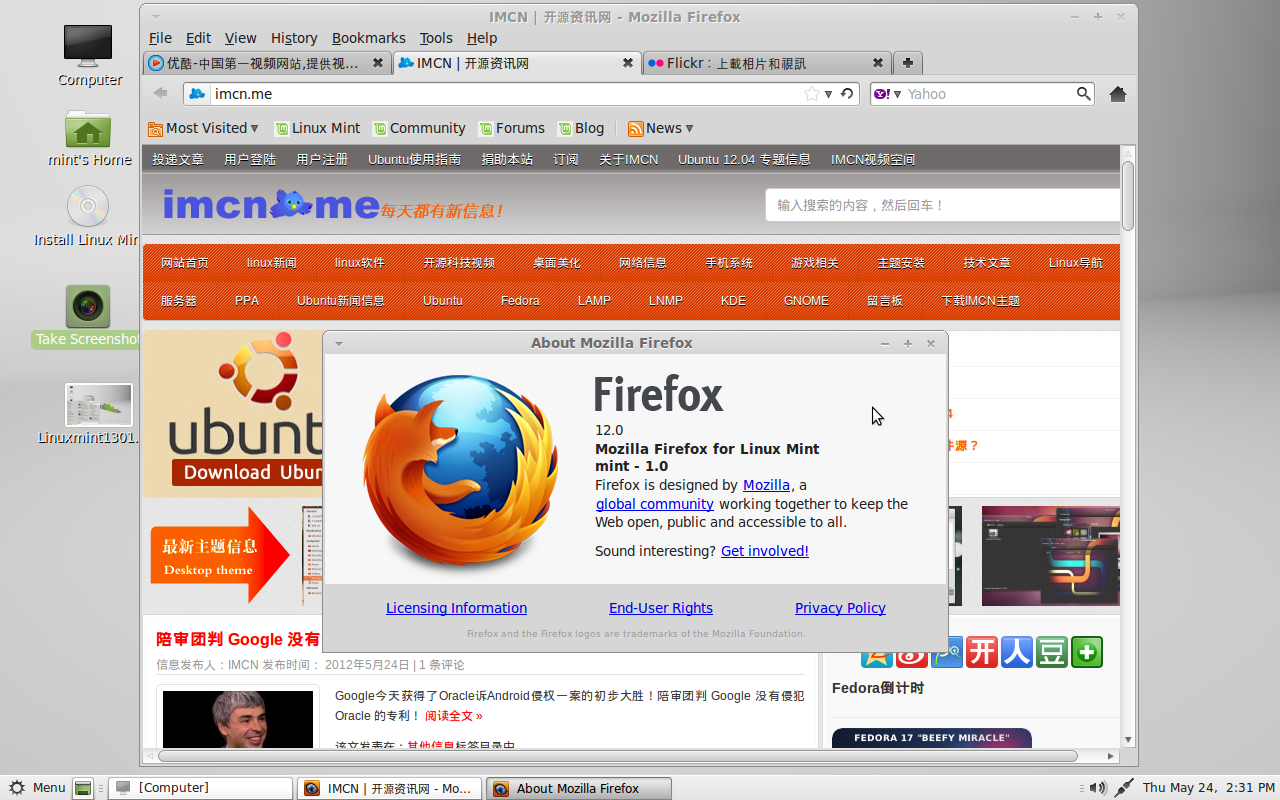This screenshot has height=800, width=1280.
Task: Open linux新闻 navigation item
Action: click(x=272, y=263)
